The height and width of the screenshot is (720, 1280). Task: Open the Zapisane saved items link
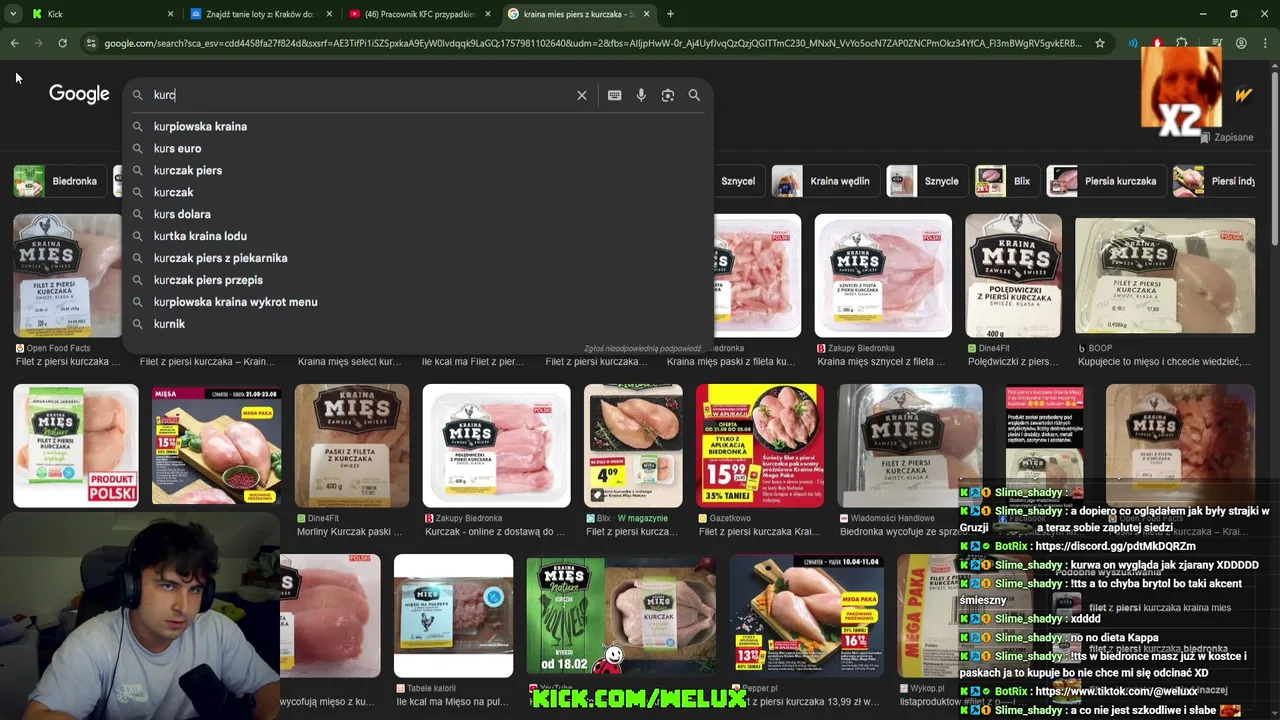pyautogui.click(x=1227, y=137)
